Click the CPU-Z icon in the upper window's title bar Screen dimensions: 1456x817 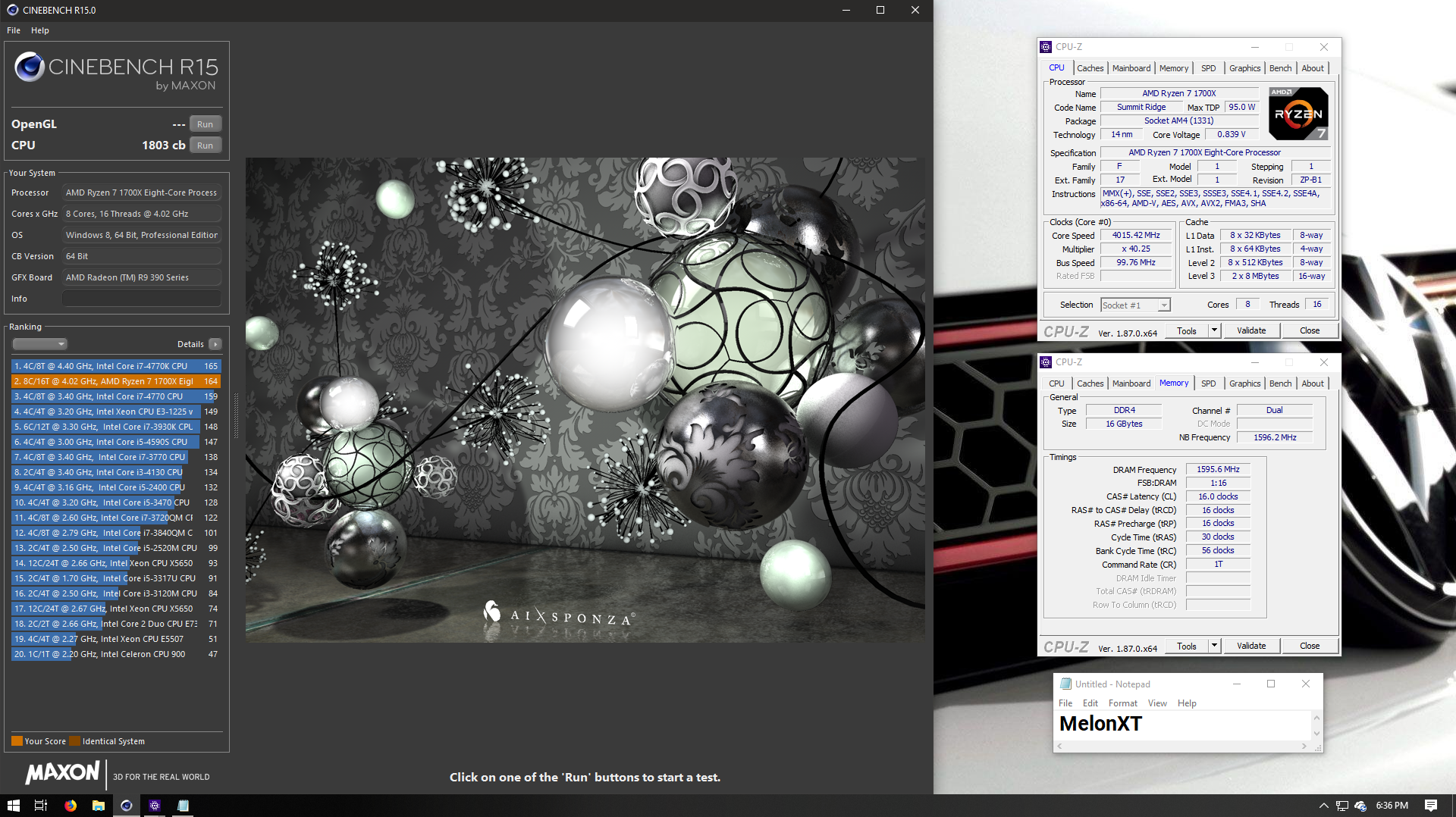pos(1046,47)
